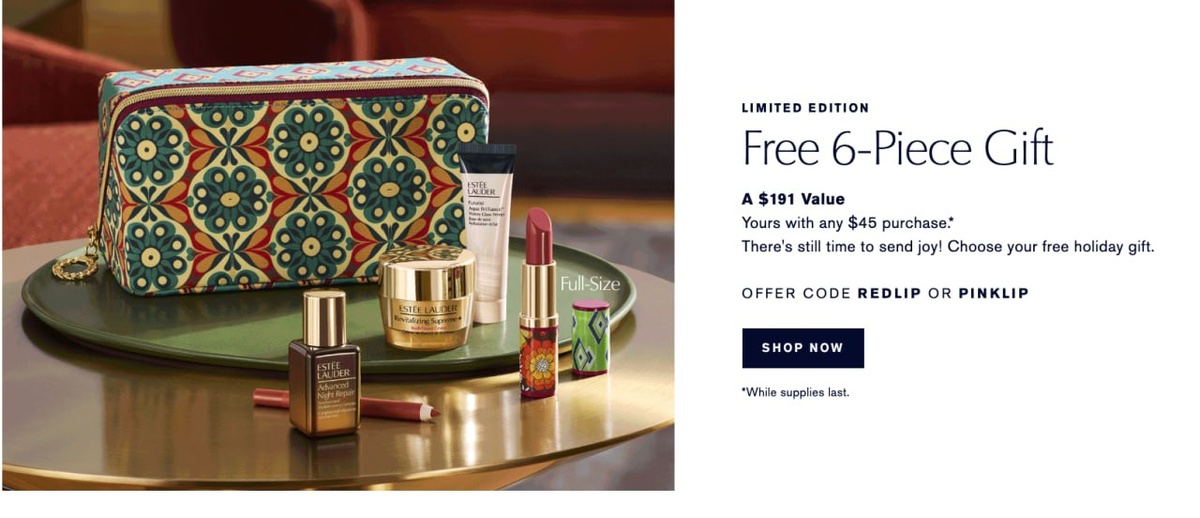Click the full-size red lipstick product
The width and height of the screenshot is (1200, 518).
[539, 302]
